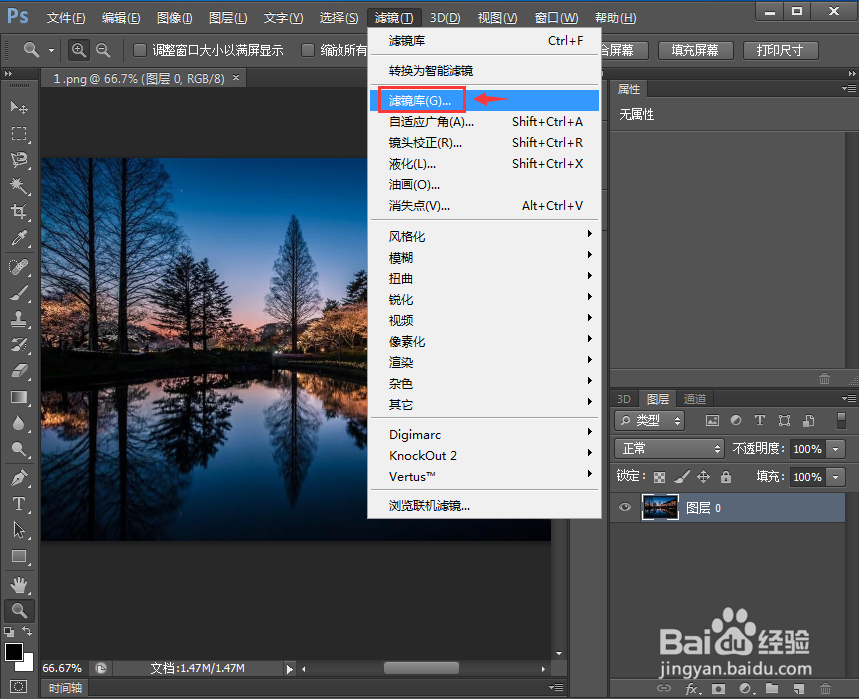Expand the 风格化 filter submenu

click(484, 236)
